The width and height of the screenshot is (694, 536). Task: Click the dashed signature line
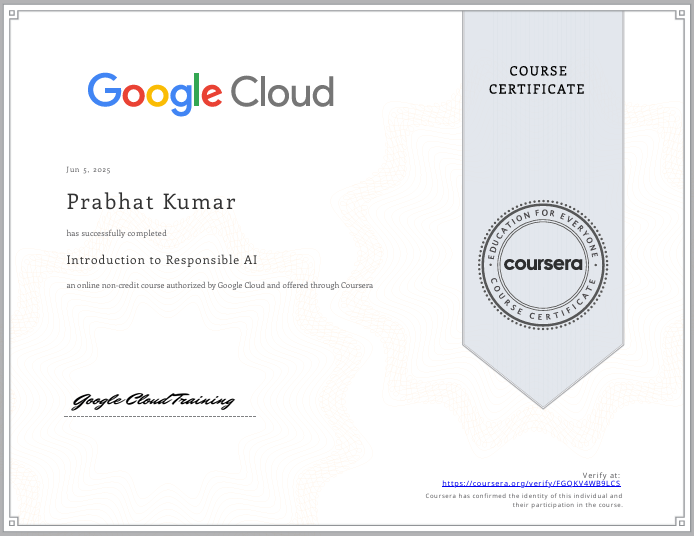pyautogui.click(x=160, y=416)
